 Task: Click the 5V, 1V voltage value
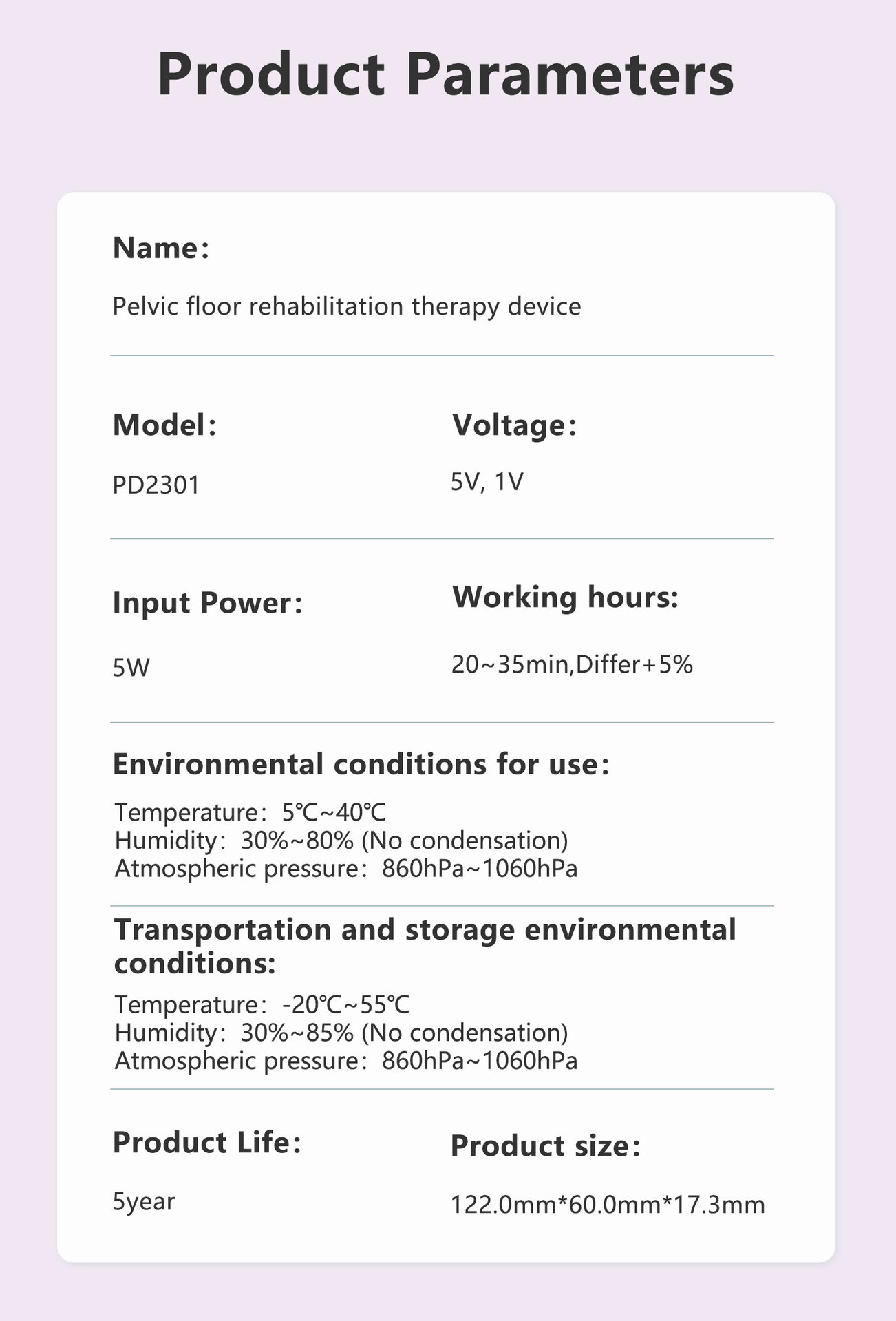coord(487,482)
